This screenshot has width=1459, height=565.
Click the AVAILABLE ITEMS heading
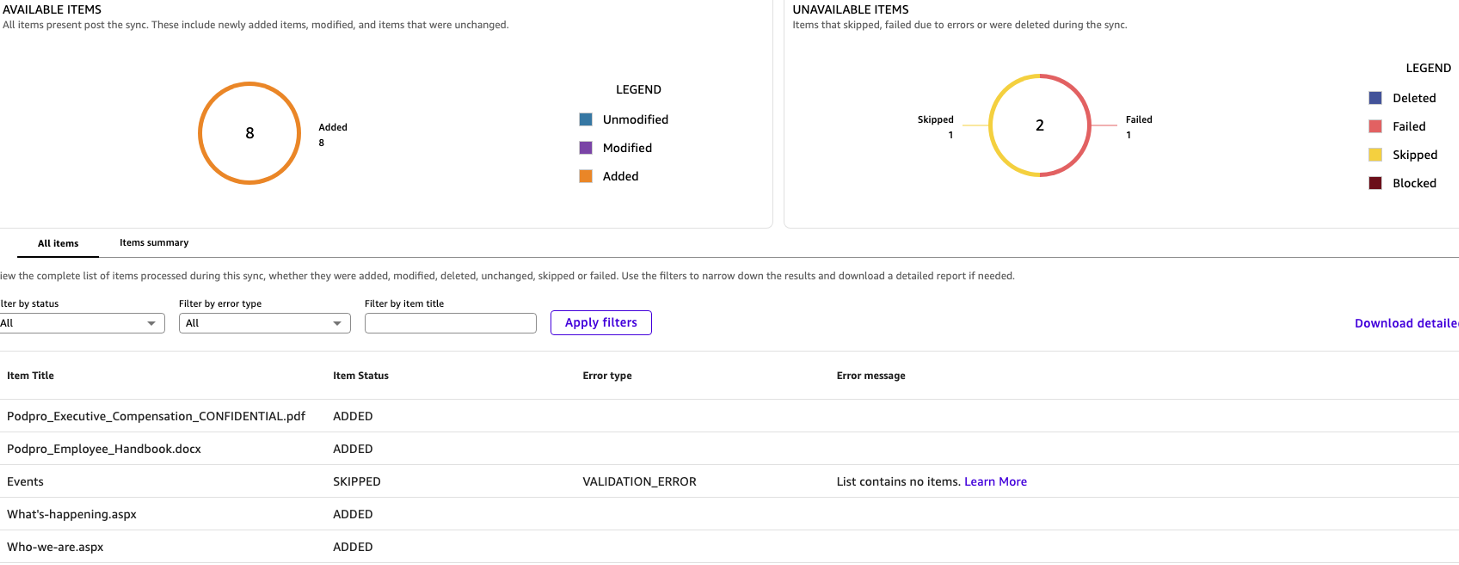click(52, 10)
